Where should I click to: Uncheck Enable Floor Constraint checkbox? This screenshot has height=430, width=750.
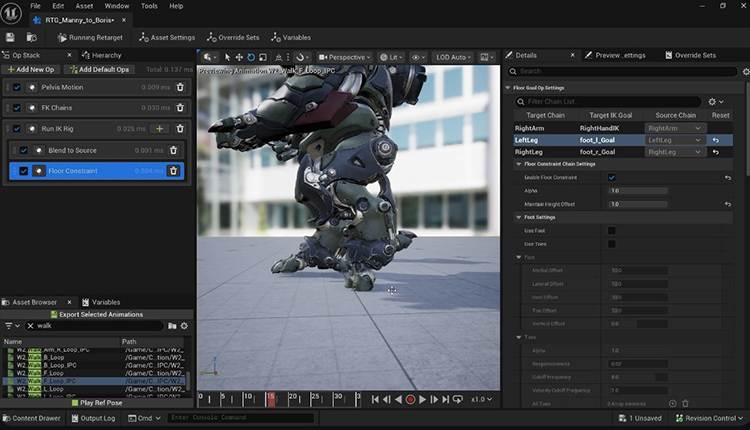611,177
